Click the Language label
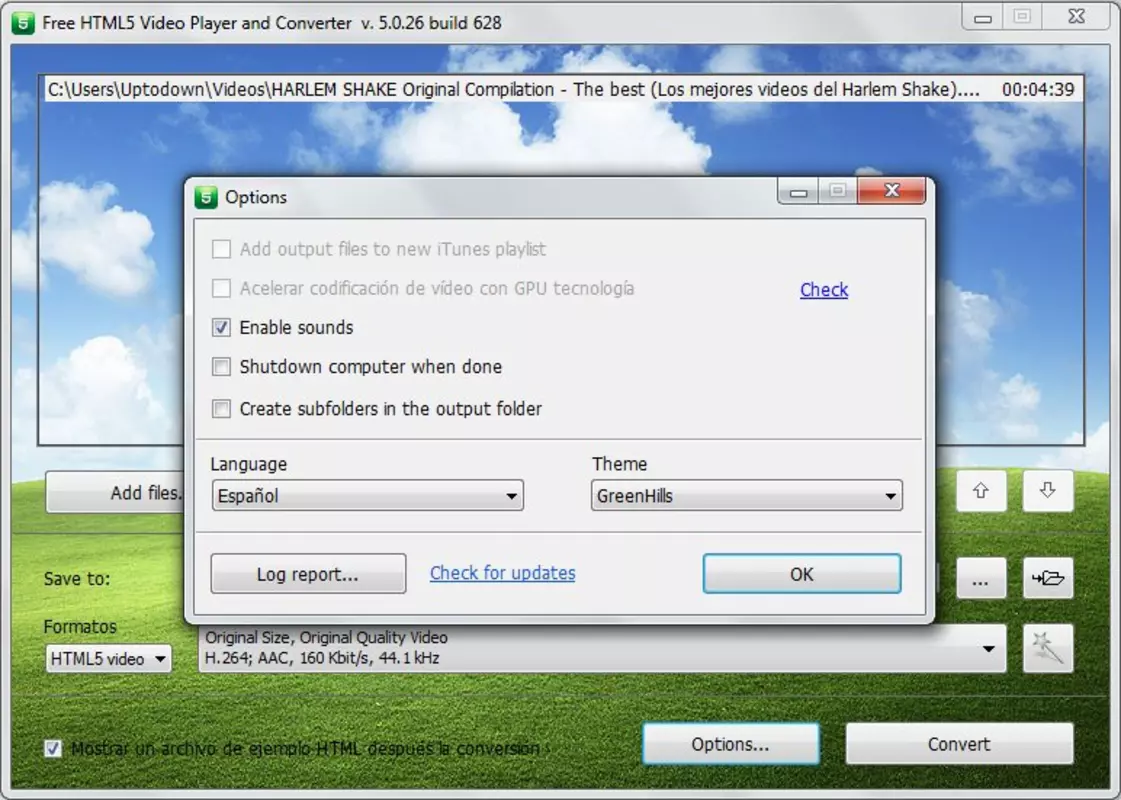Image resolution: width=1121 pixels, height=800 pixels. pyautogui.click(x=249, y=464)
